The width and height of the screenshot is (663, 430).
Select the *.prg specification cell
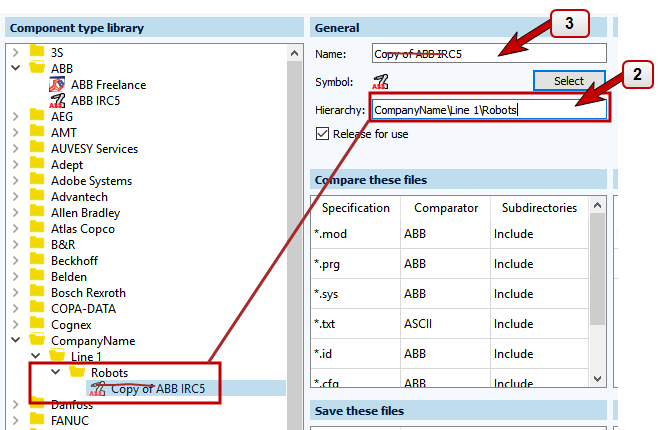coord(356,264)
